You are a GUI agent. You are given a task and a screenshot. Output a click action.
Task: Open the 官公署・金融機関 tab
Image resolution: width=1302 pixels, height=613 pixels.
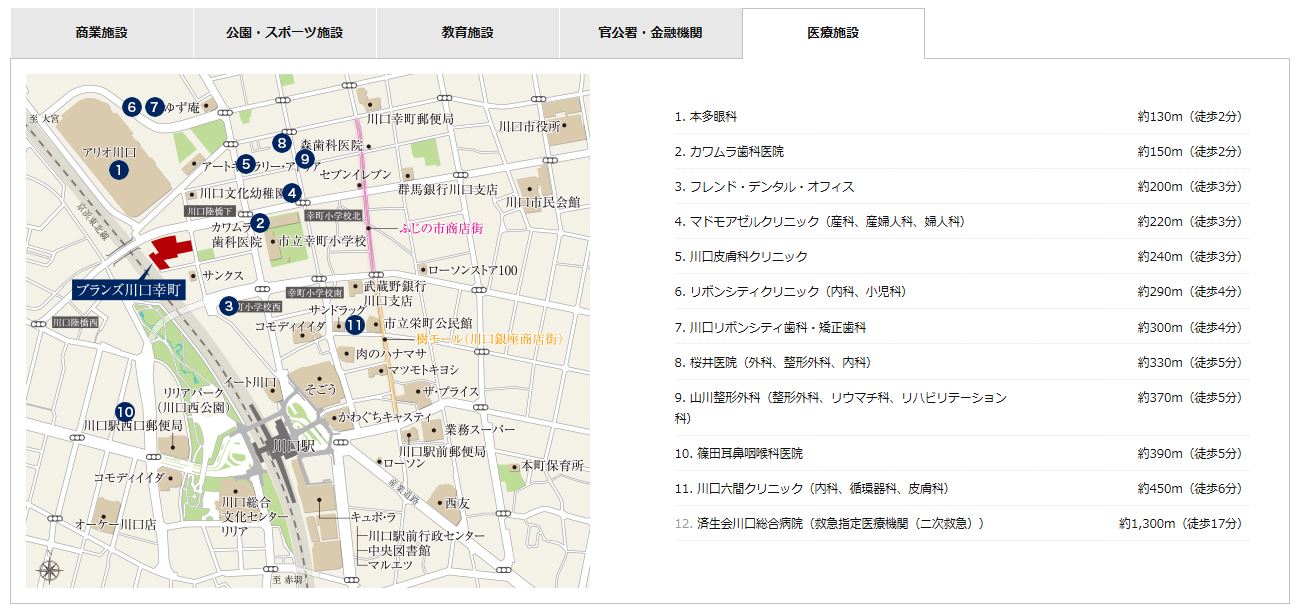coord(650,33)
